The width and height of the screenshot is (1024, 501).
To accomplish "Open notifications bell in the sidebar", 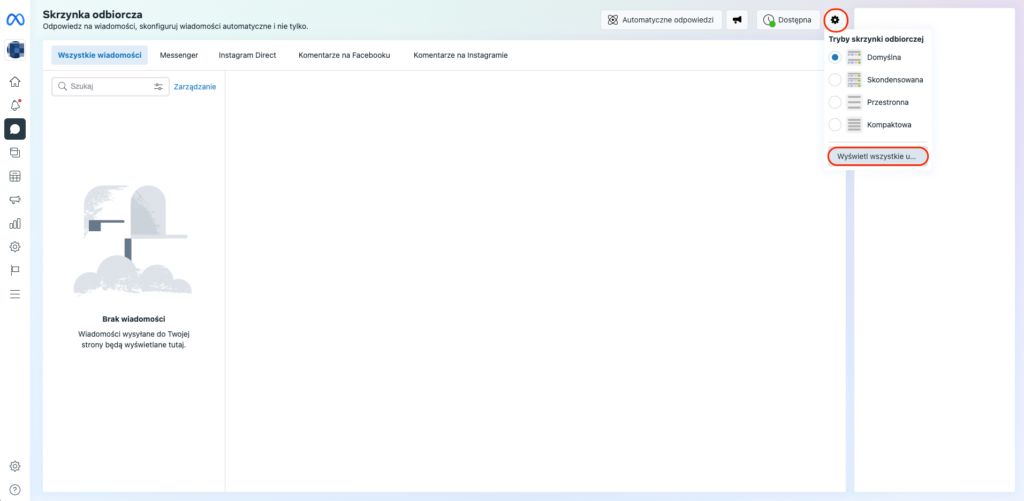I will point(15,105).
